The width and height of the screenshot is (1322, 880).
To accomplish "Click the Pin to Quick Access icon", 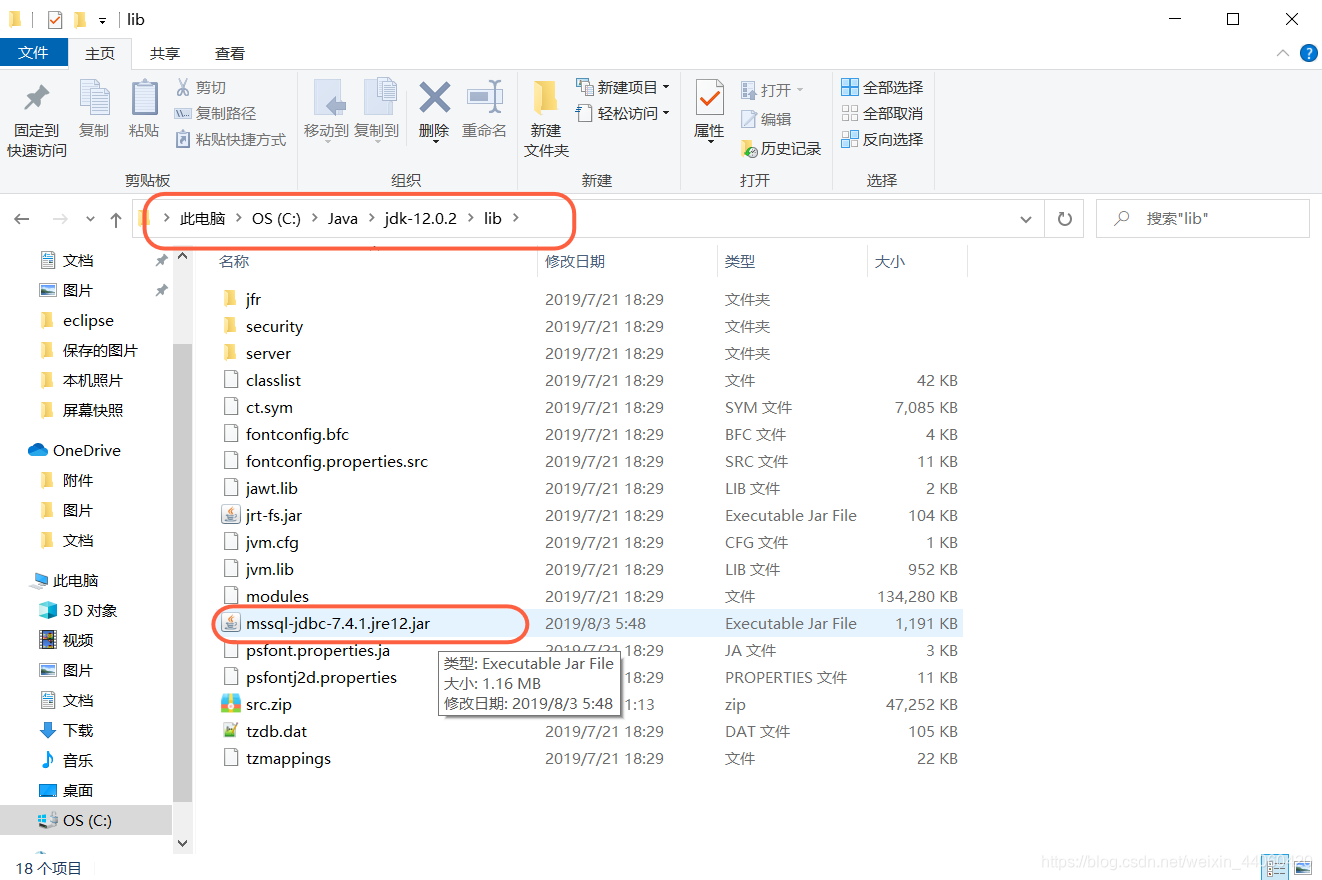I will click(x=37, y=98).
